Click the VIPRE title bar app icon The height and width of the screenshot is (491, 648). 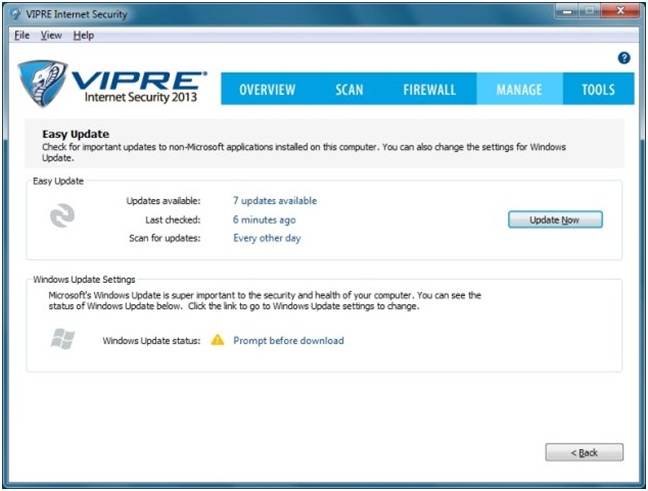tap(15, 15)
